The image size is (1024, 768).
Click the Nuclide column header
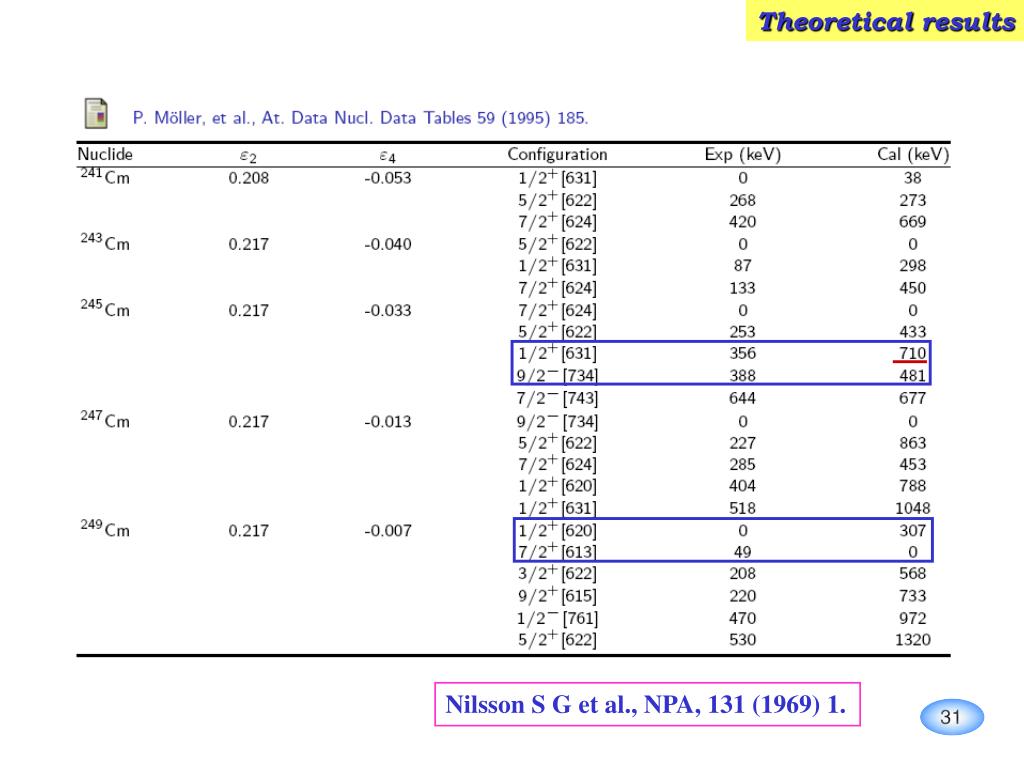[105, 154]
